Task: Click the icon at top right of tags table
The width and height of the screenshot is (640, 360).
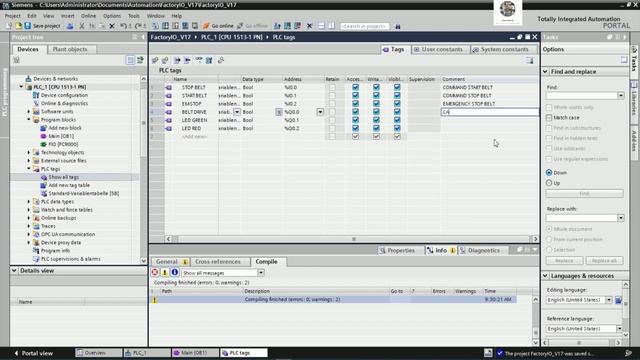Action: (530, 60)
